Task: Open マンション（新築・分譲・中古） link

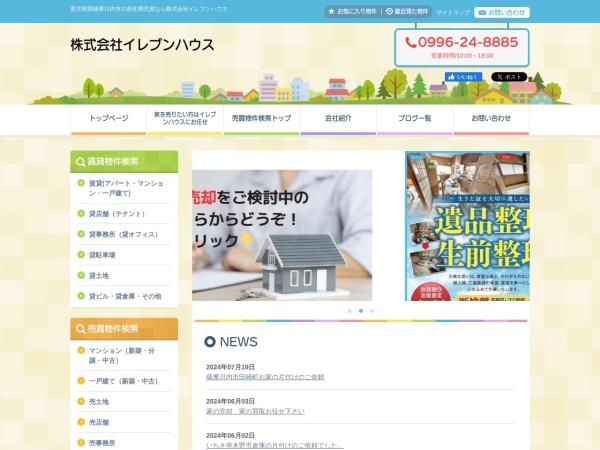Action: [x=122, y=355]
